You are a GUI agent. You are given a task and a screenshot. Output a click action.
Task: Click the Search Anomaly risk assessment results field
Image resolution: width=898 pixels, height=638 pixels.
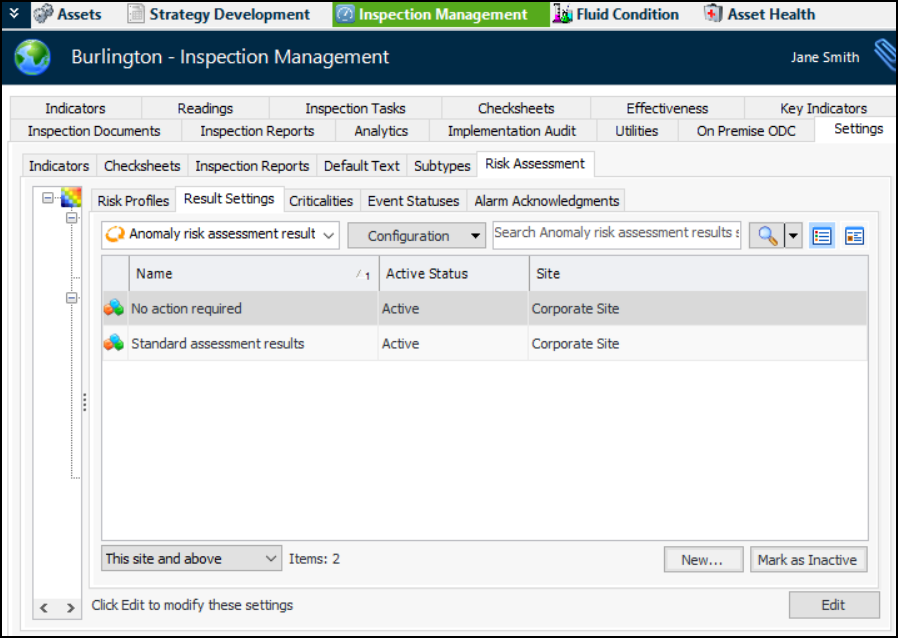point(616,235)
